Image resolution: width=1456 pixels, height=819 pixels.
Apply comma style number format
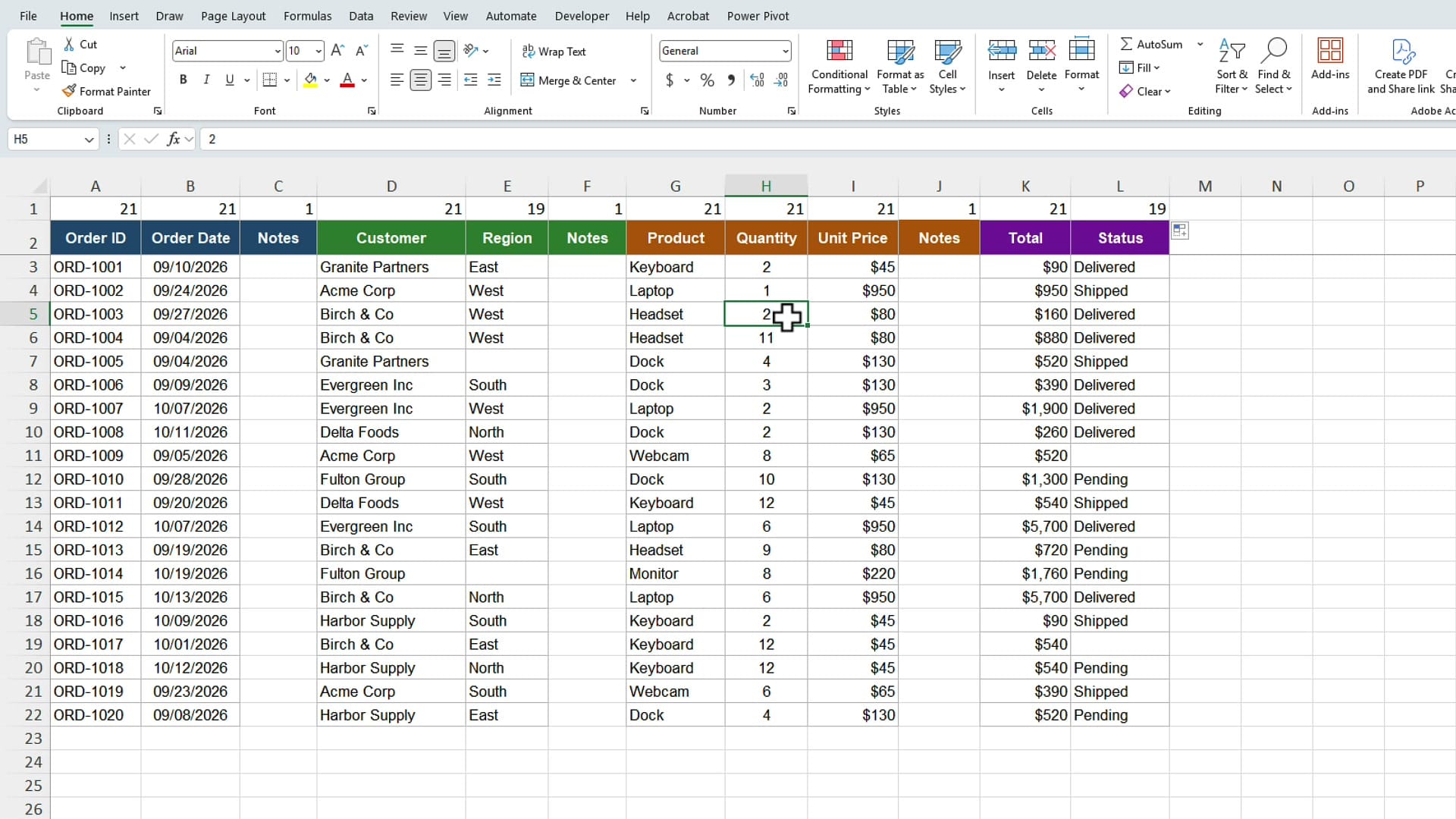pyautogui.click(x=731, y=80)
